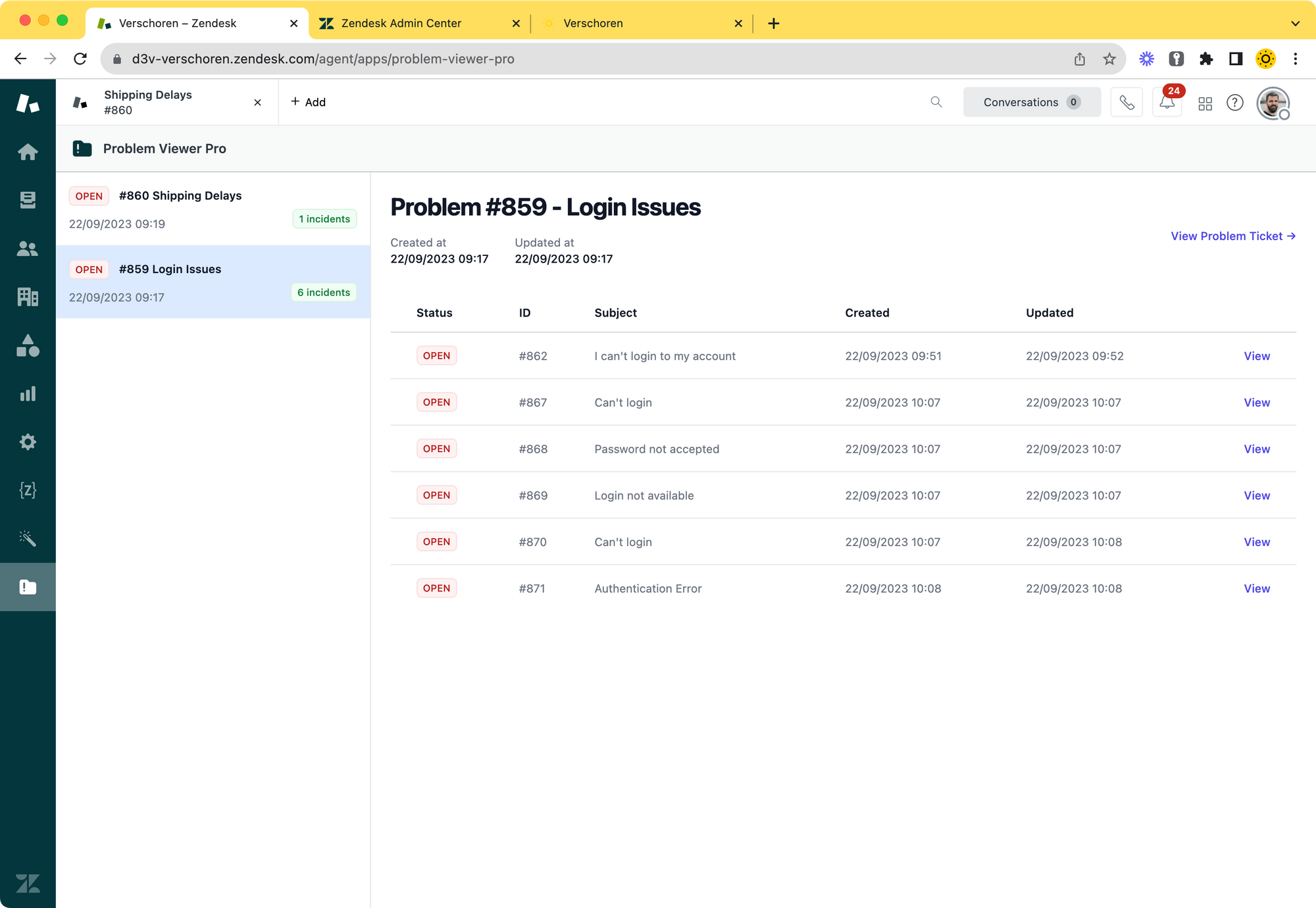This screenshot has width=1316, height=908.
Task: View incident #868 Password not accepted
Action: pyautogui.click(x=1256, y=449)
